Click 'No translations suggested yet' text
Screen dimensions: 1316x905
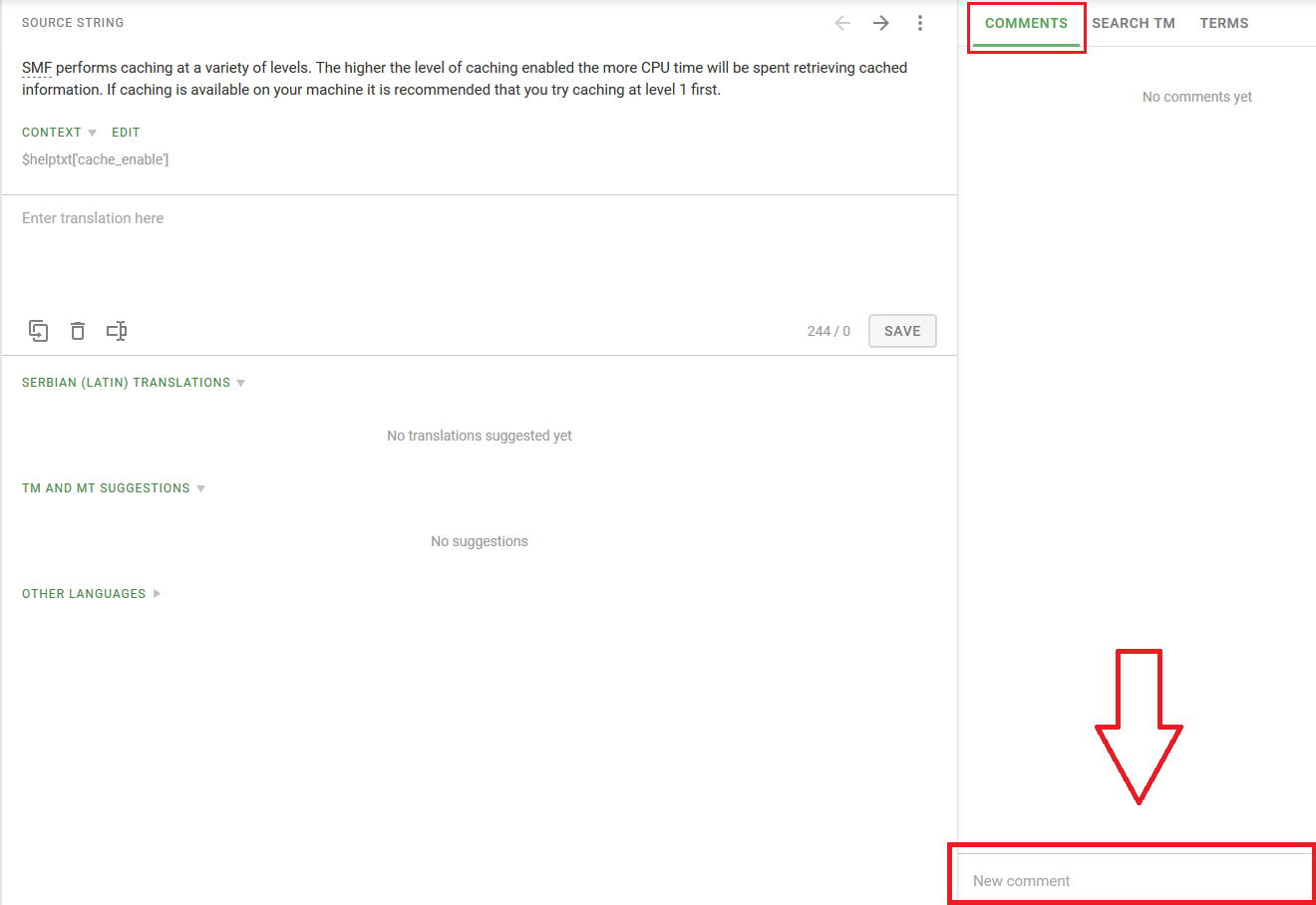[480, 436]
